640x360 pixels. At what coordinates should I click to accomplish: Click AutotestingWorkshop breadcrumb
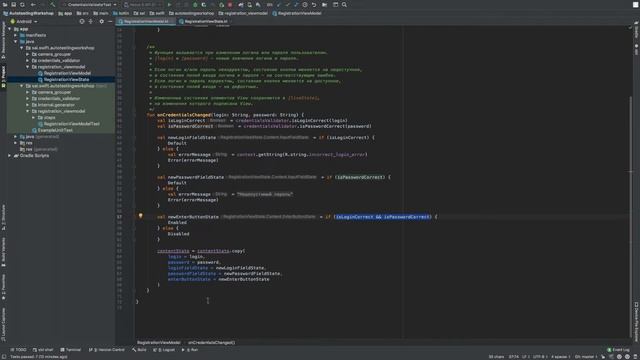[x=28, y=13]
